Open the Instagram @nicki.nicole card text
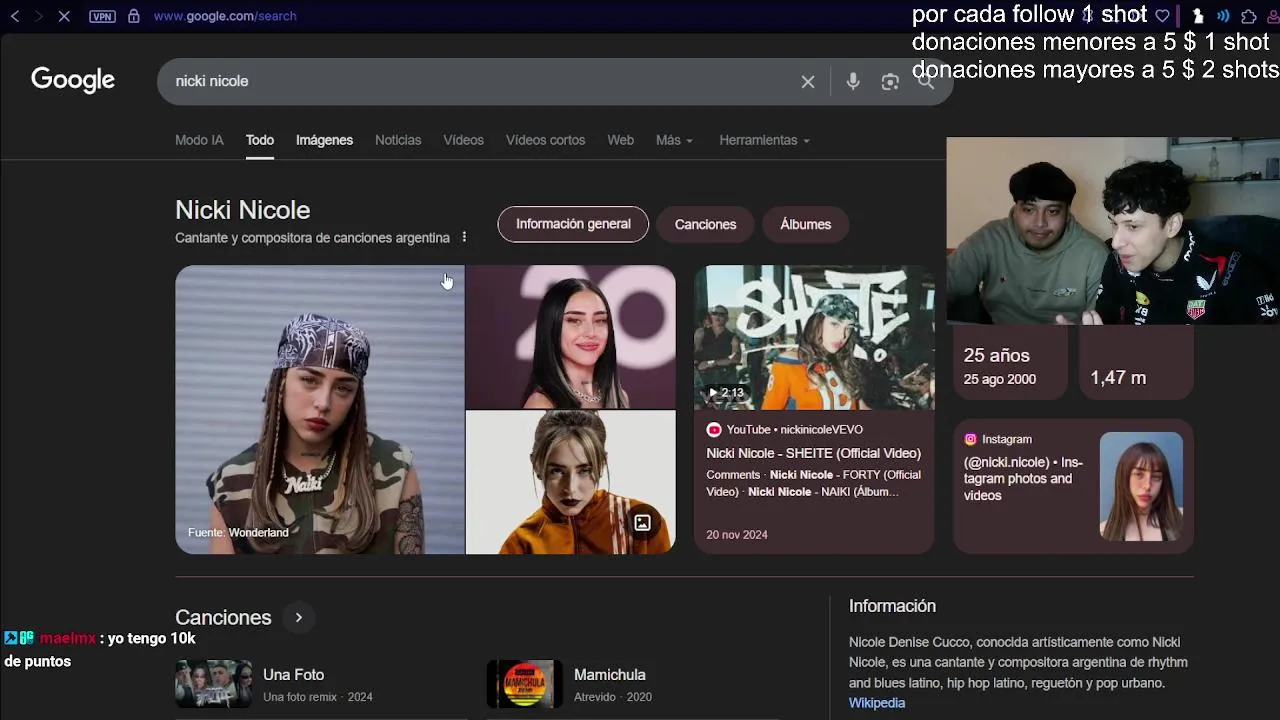1280x720 pixels. [1023, 479]
